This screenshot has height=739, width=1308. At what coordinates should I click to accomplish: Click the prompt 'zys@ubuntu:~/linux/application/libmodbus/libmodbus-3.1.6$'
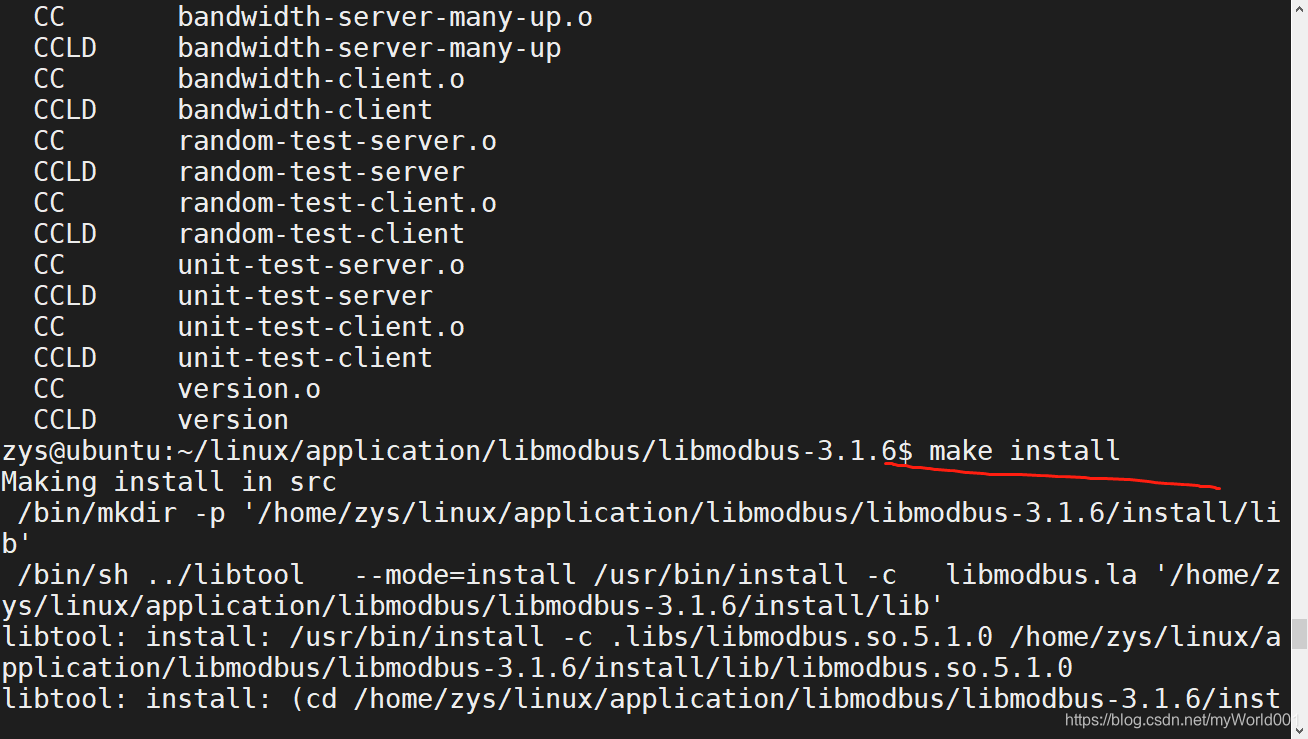point(457,451)
